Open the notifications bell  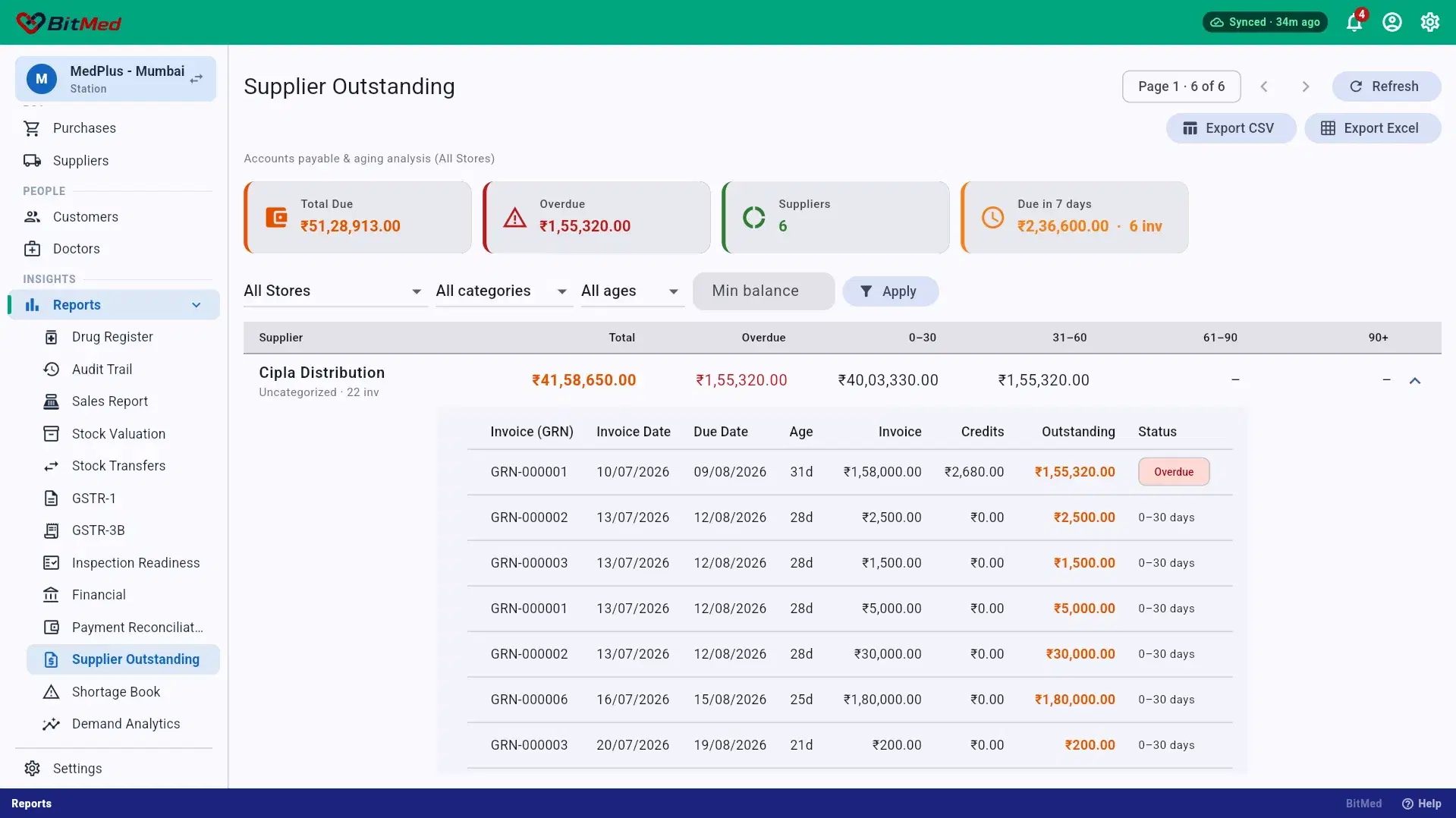(x=1354, y=22)
